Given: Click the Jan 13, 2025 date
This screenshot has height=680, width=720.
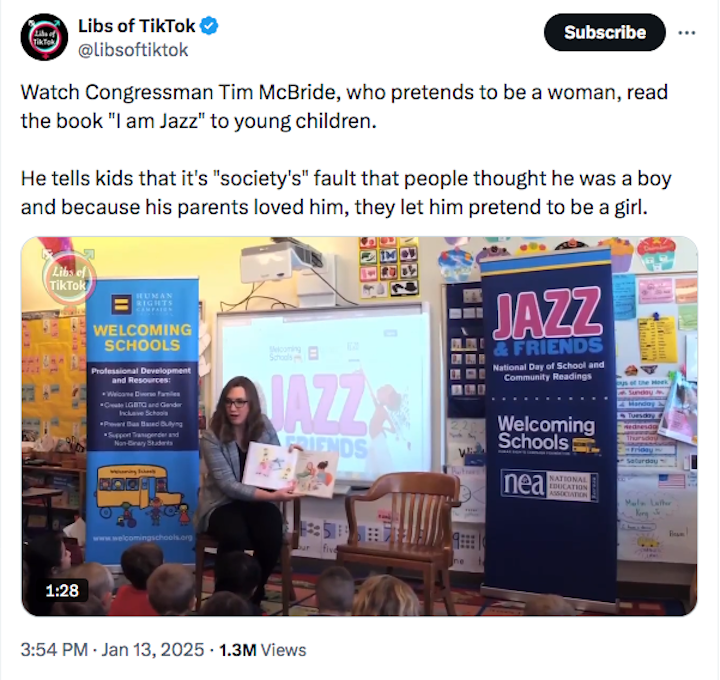Looking at the screenshot, I should pyautogui.click(x=152, y=650).
